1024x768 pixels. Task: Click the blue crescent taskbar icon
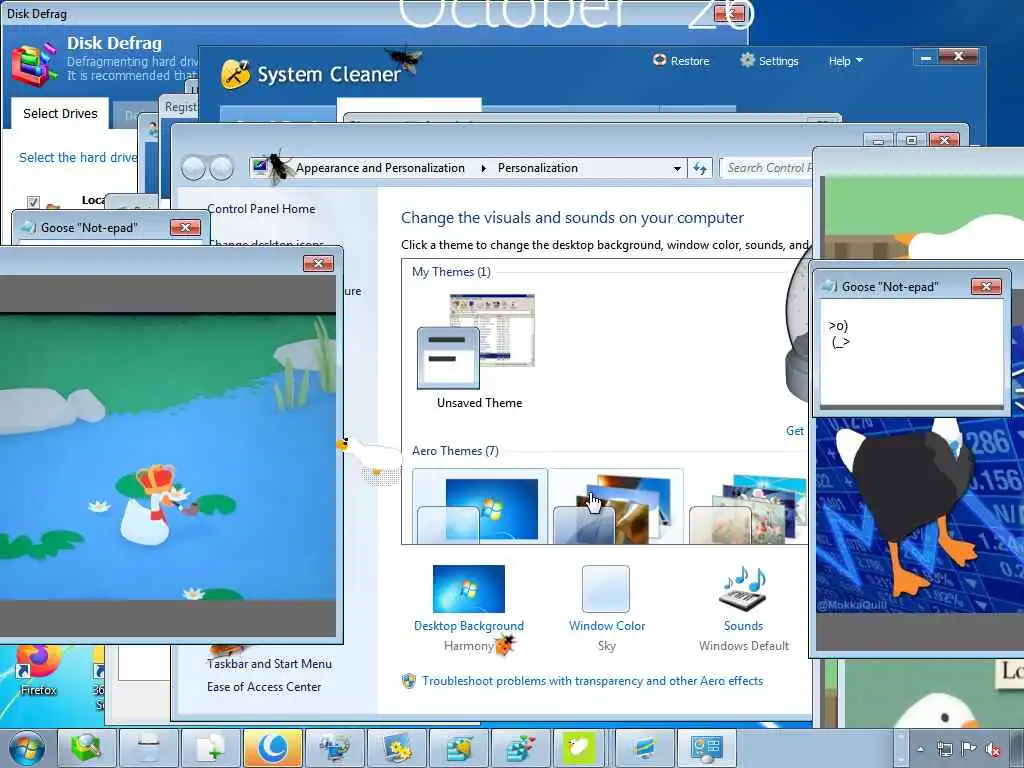pos(272,748)
